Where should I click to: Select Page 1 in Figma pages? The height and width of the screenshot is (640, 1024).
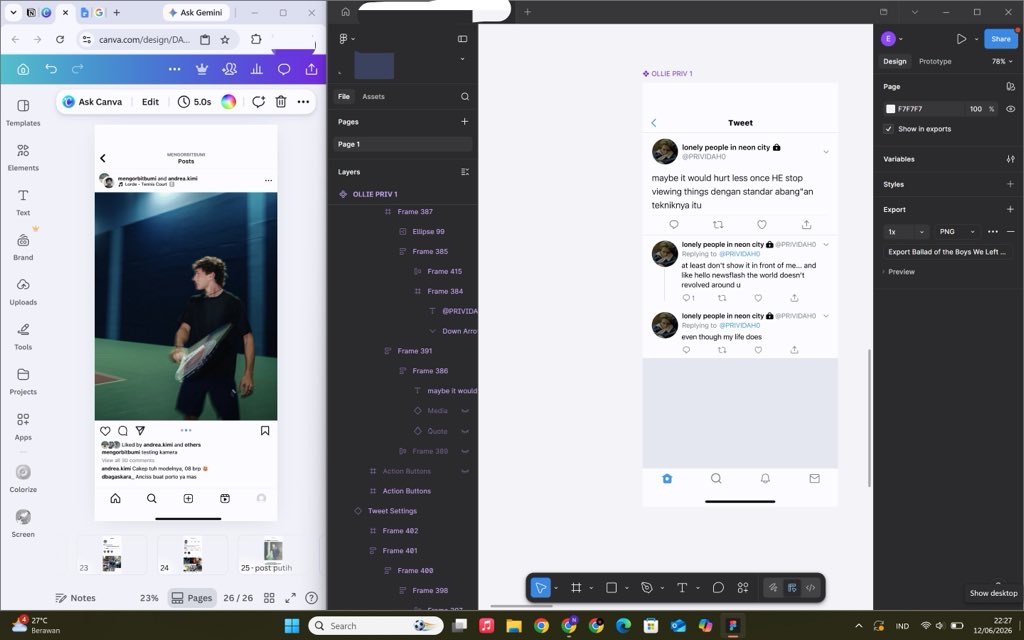pyautogui.click(x=402, y=144)
